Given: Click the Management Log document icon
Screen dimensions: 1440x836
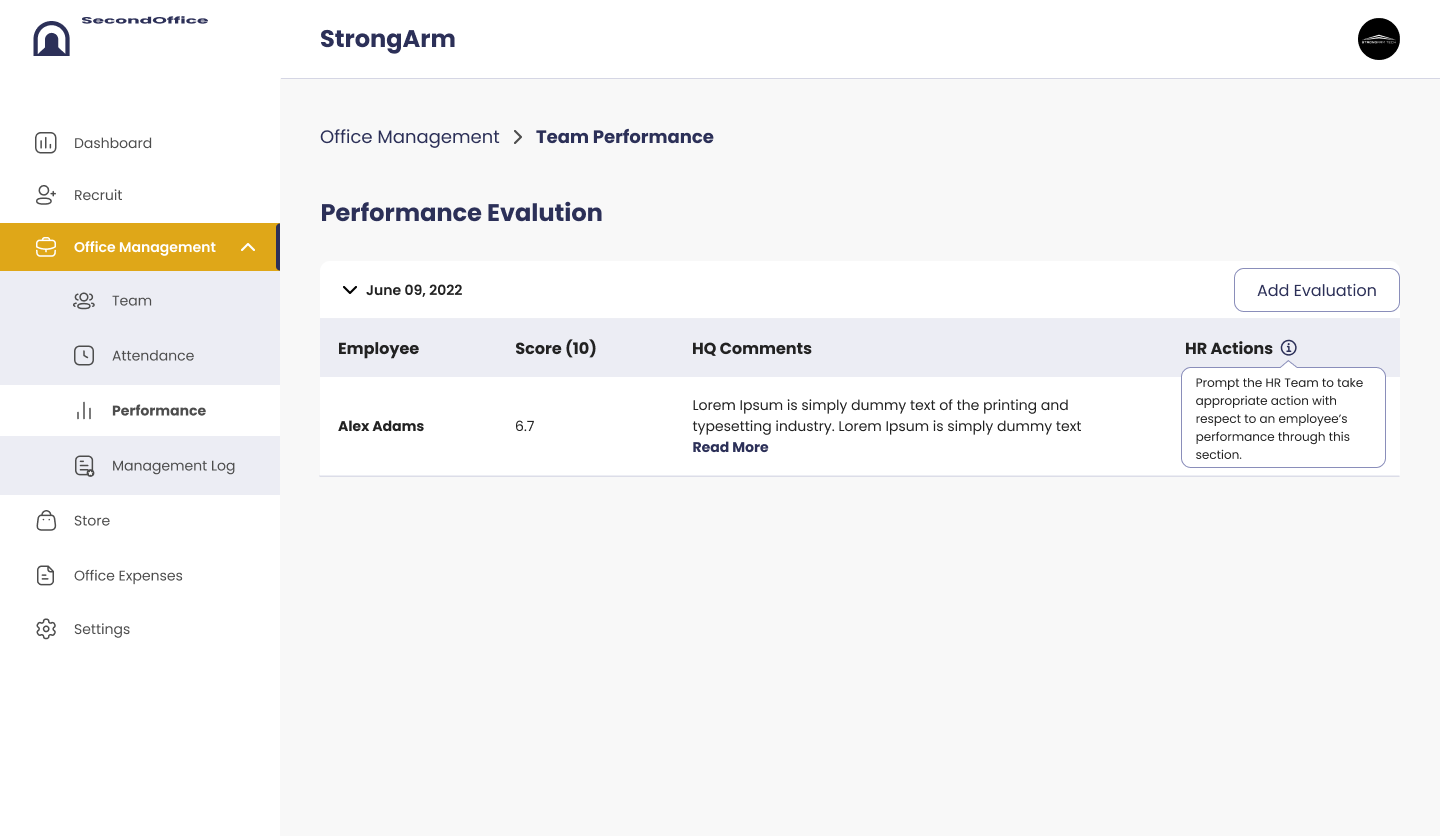Looking at the screenshot, I should point(85,466).
